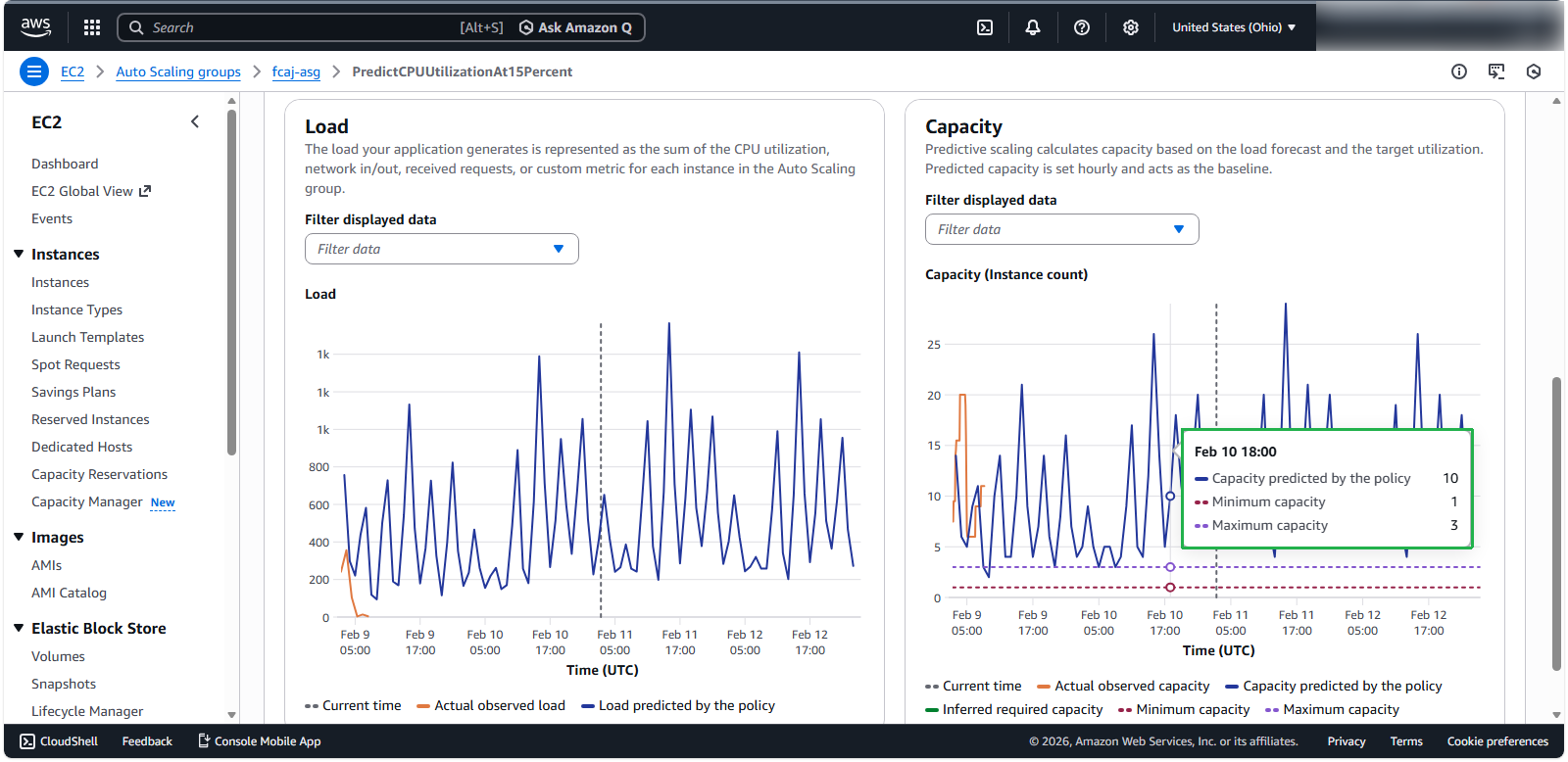Go to the Auto Scaling groups breadcrumb

pos(178,71)
